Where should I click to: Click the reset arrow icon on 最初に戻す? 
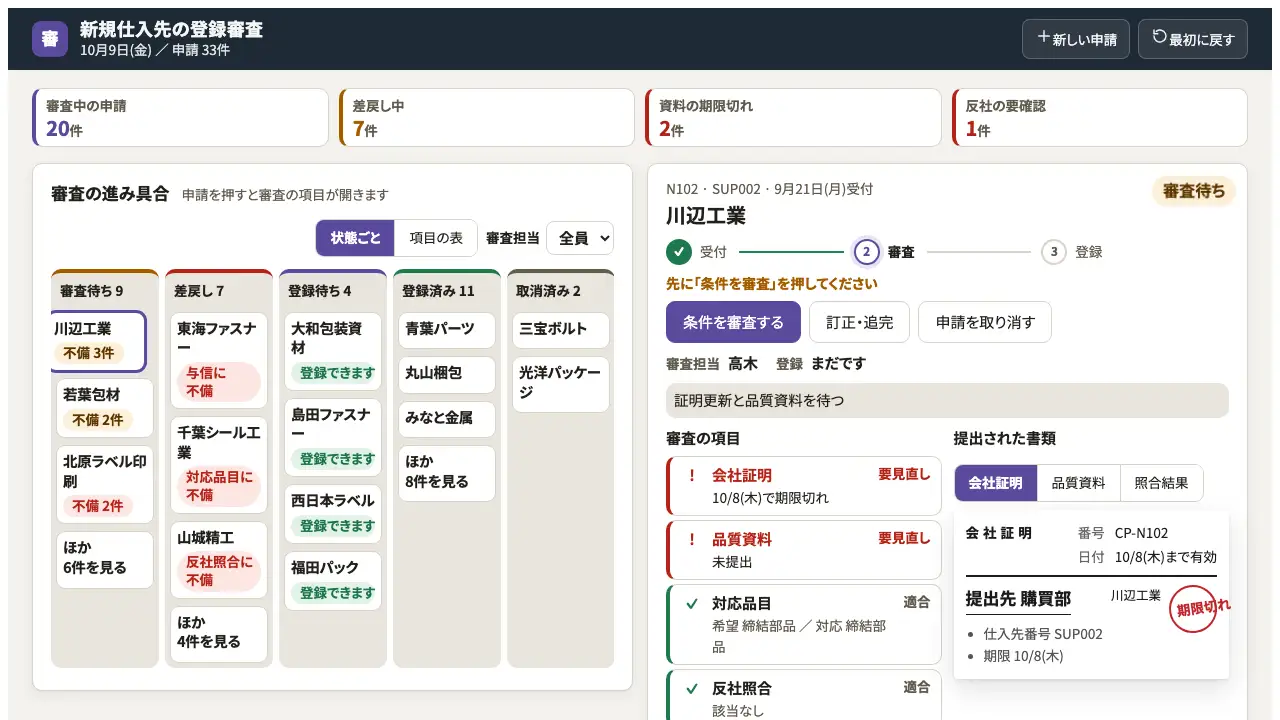[1160, 37]
